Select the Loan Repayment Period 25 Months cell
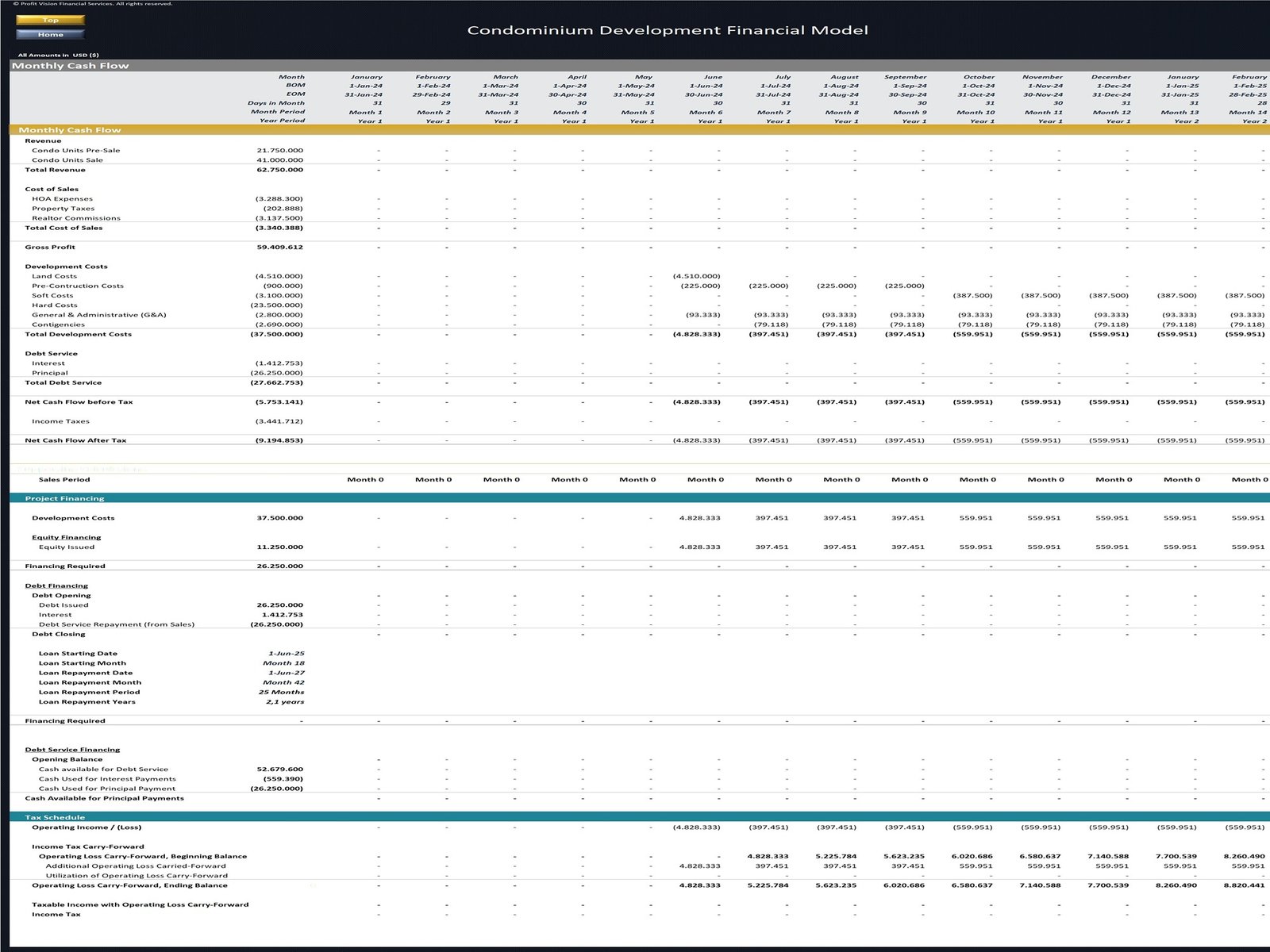 [281, 692]
